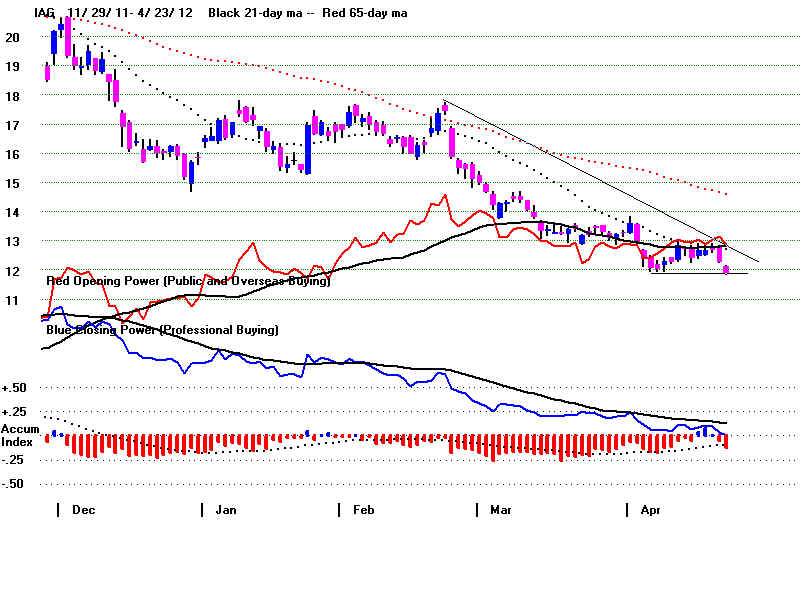Click the tall blue candlestick in late January
Viewport: 800px width, 600px height.
click(x=308, y=146)
